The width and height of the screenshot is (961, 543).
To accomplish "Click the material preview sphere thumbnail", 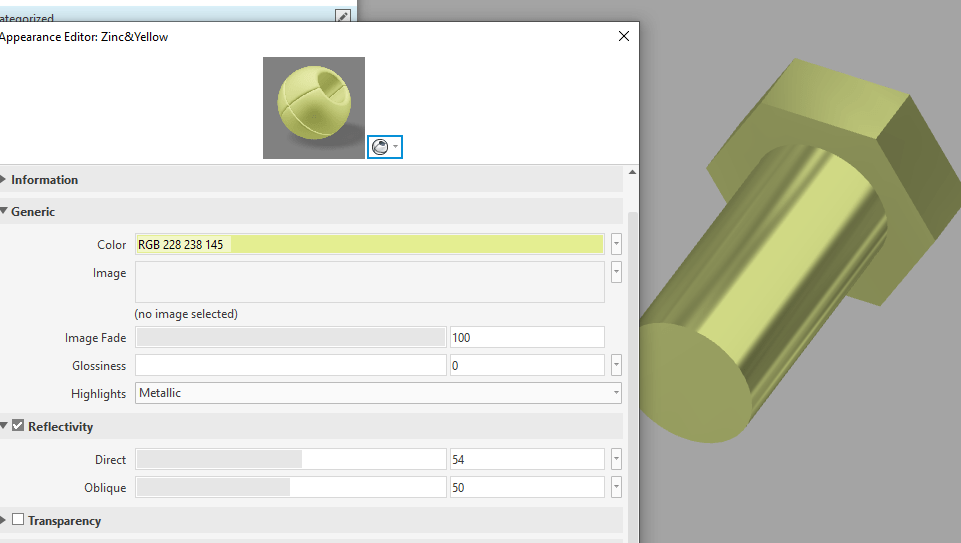I will (x=314, y=108).
